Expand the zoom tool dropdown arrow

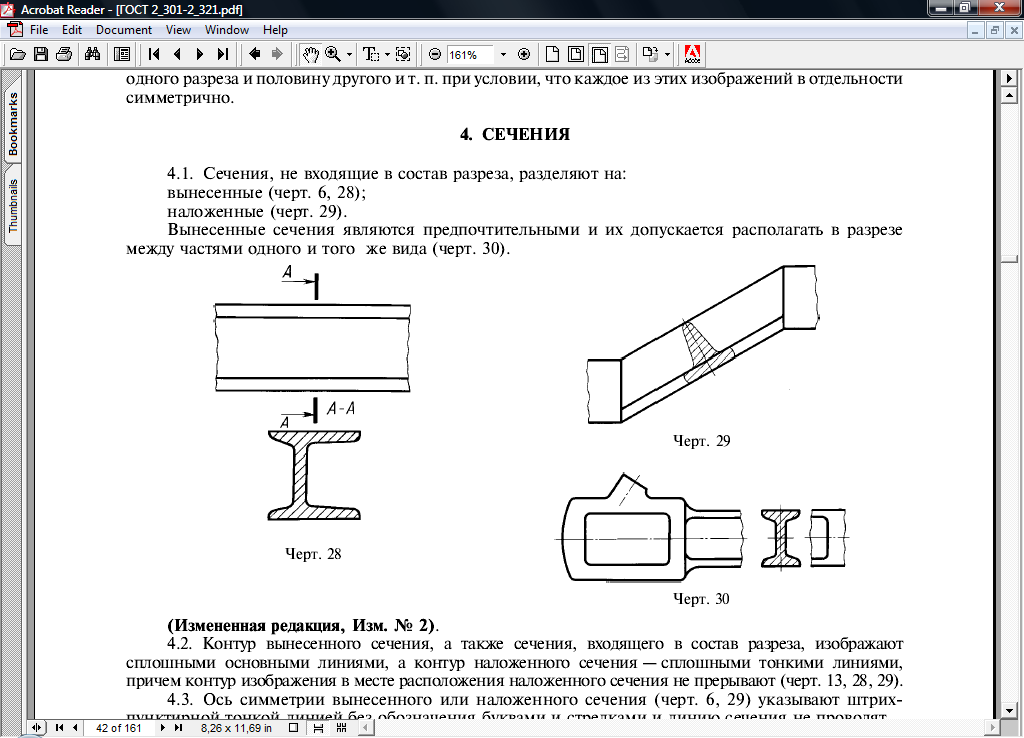349,55
